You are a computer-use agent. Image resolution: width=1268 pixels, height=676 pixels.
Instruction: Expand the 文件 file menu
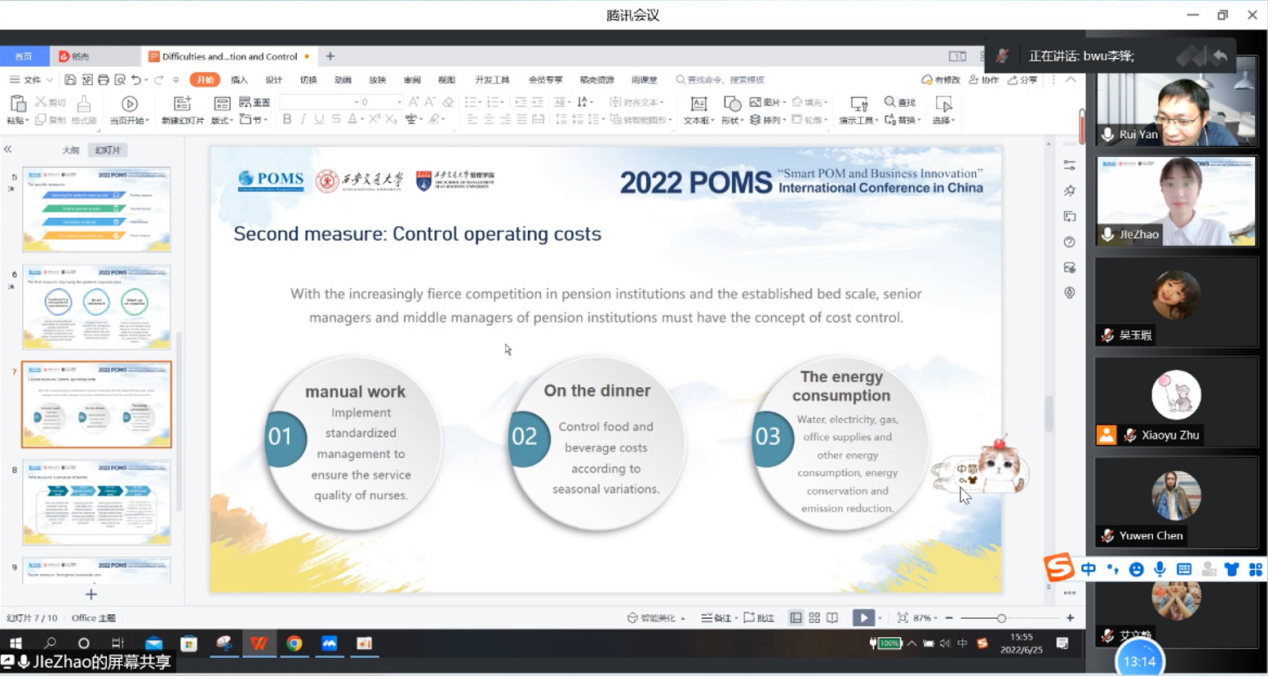31,80
